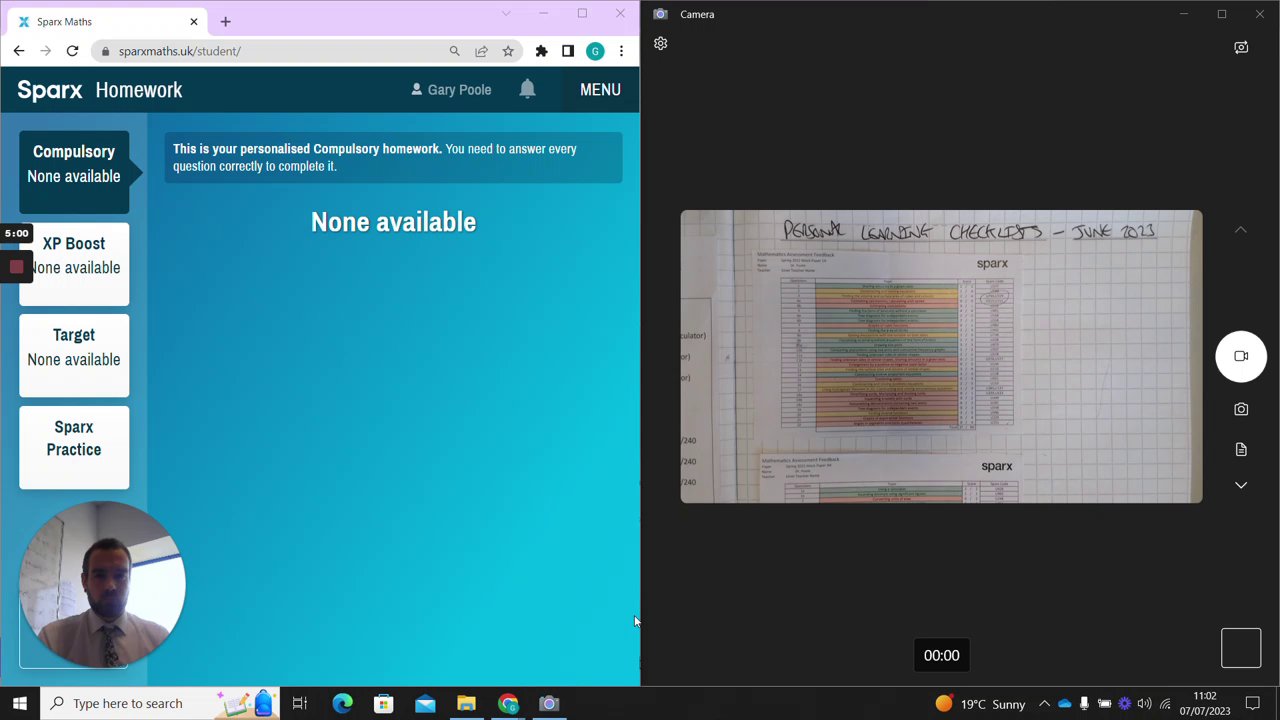1280x720 pixels.
Task: Open Wi-Fi network settings tray icon
Action: coord(1165,703)
